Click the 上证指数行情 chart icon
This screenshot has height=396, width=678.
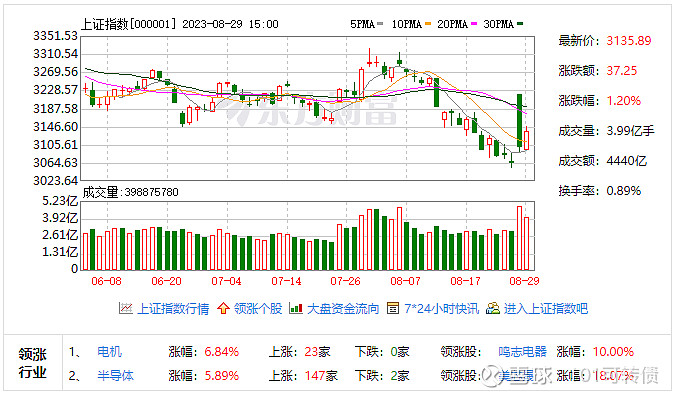125,308
